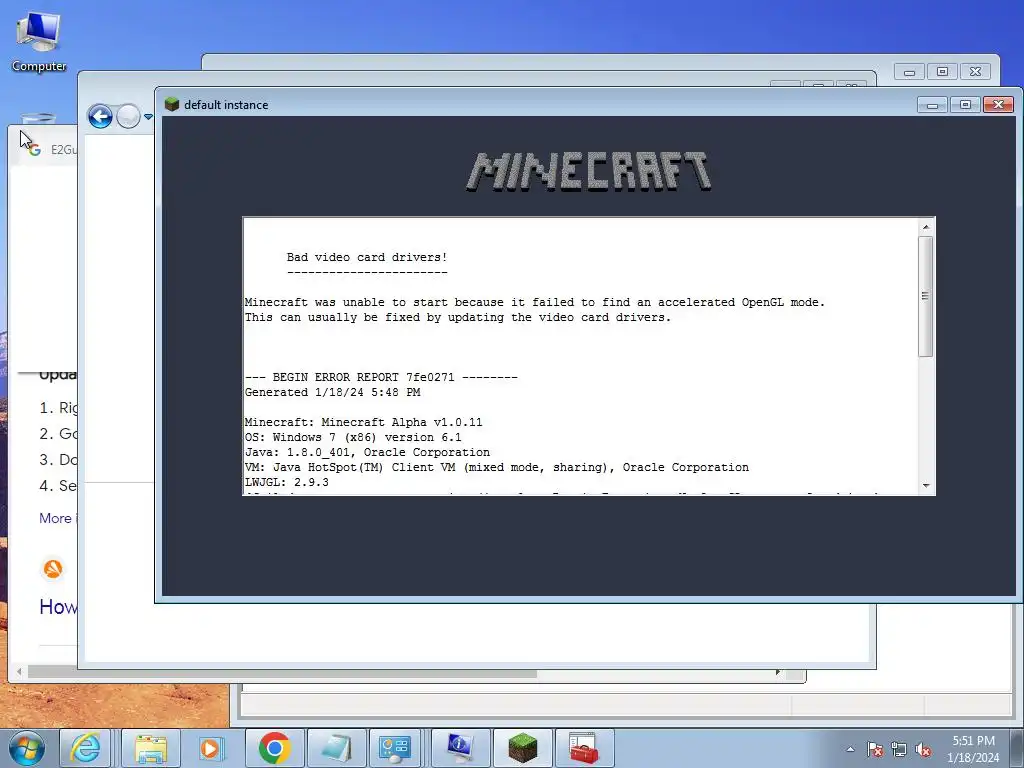The height and width of the screenshot is (768, 1024).
Task: Maximize the rearmost background window
Action: [x=942, y=71]
